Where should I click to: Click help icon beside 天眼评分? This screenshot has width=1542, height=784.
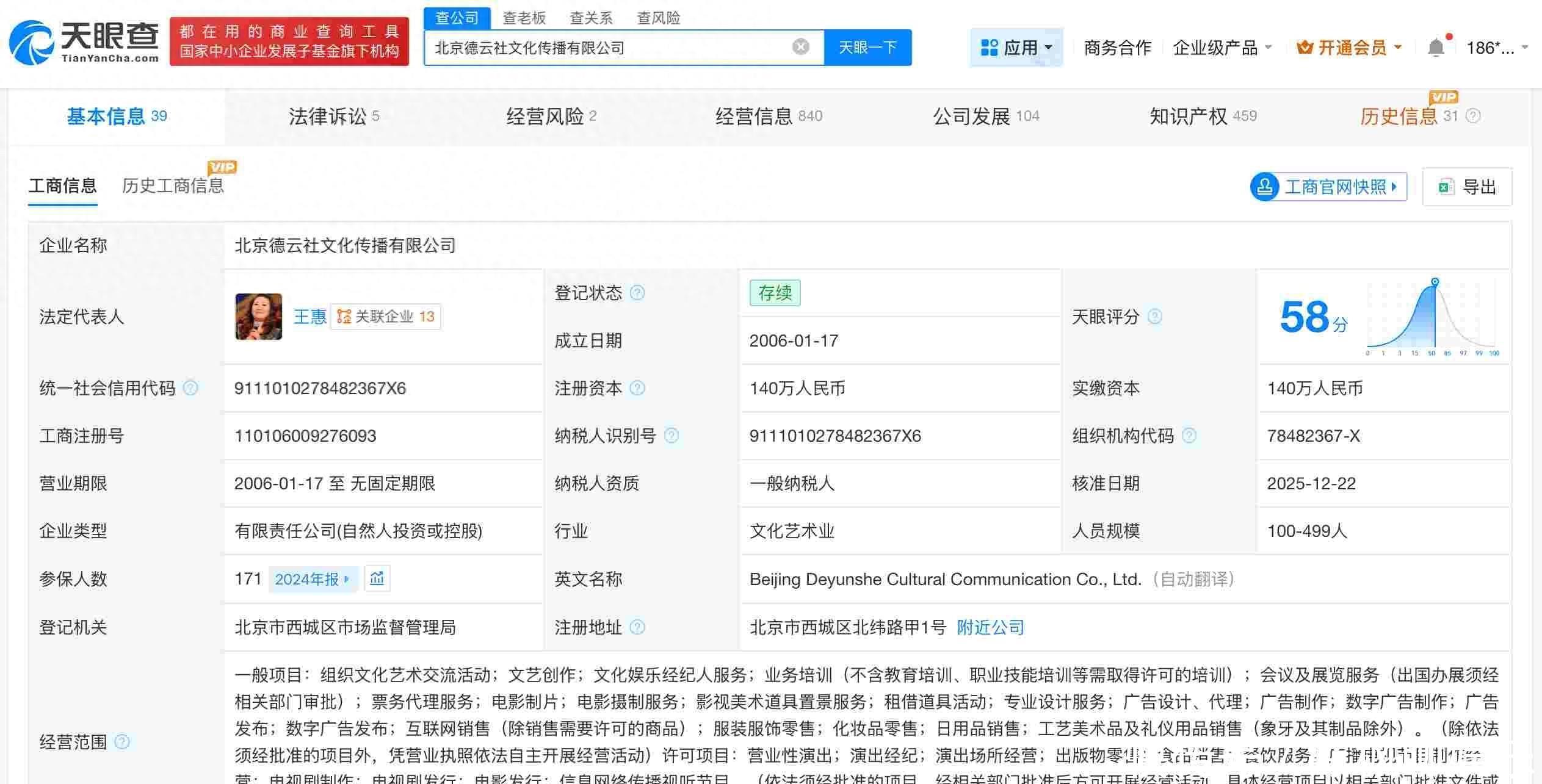pos(1154,317)
